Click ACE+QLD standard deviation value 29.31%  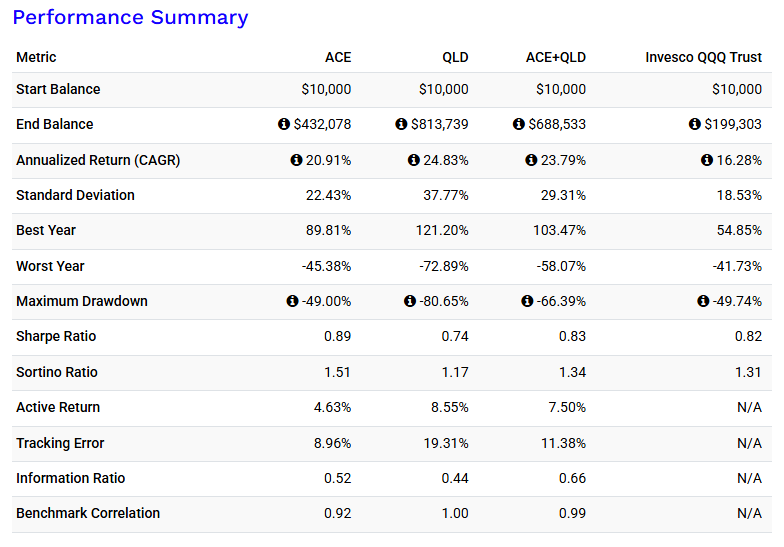tap(564, 195)
